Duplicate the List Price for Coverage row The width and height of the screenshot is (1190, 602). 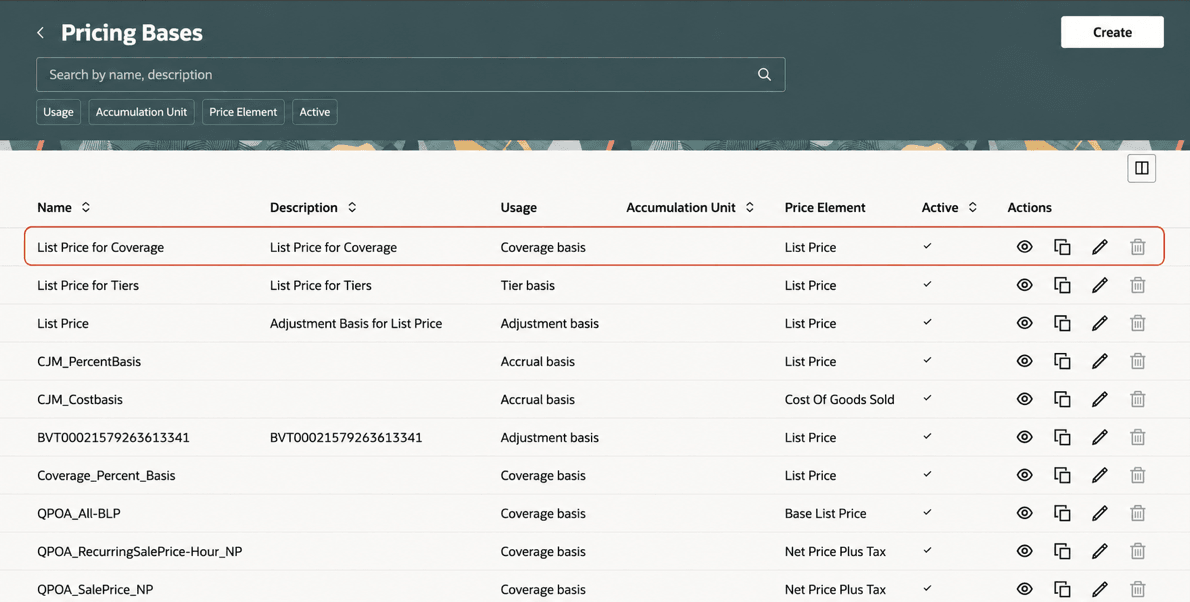pyautogui.click(x=1062, y=247)
